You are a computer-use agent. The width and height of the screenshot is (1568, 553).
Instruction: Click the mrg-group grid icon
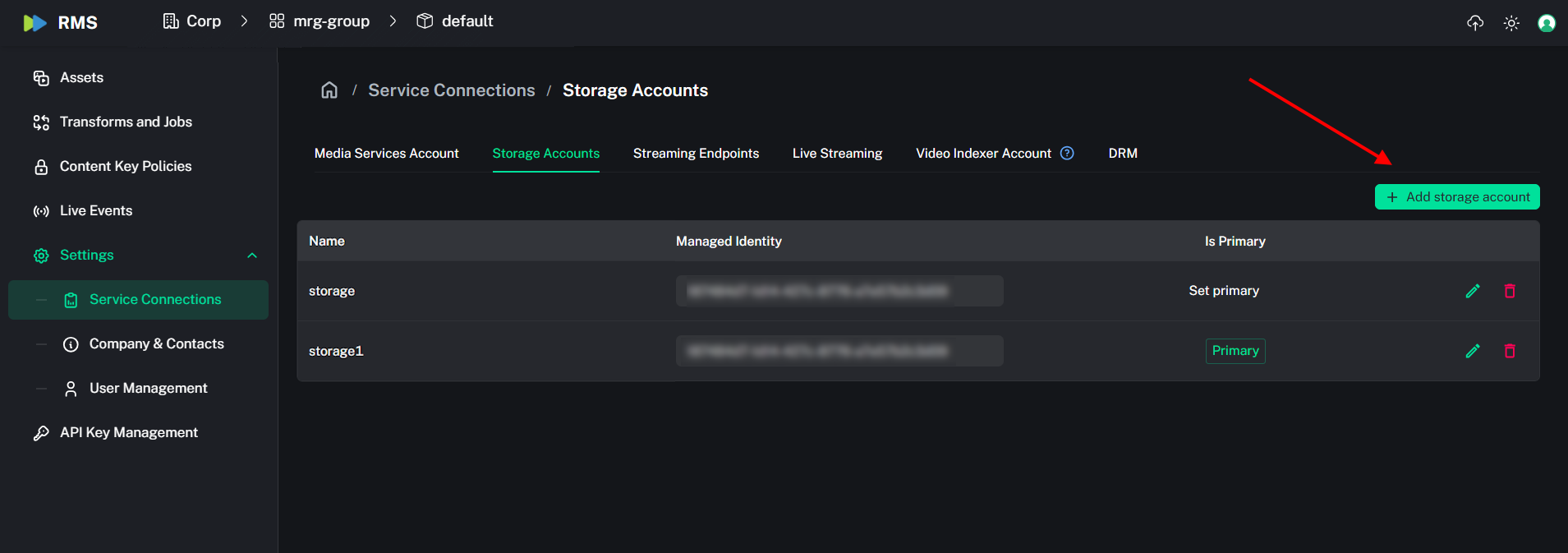277,21
